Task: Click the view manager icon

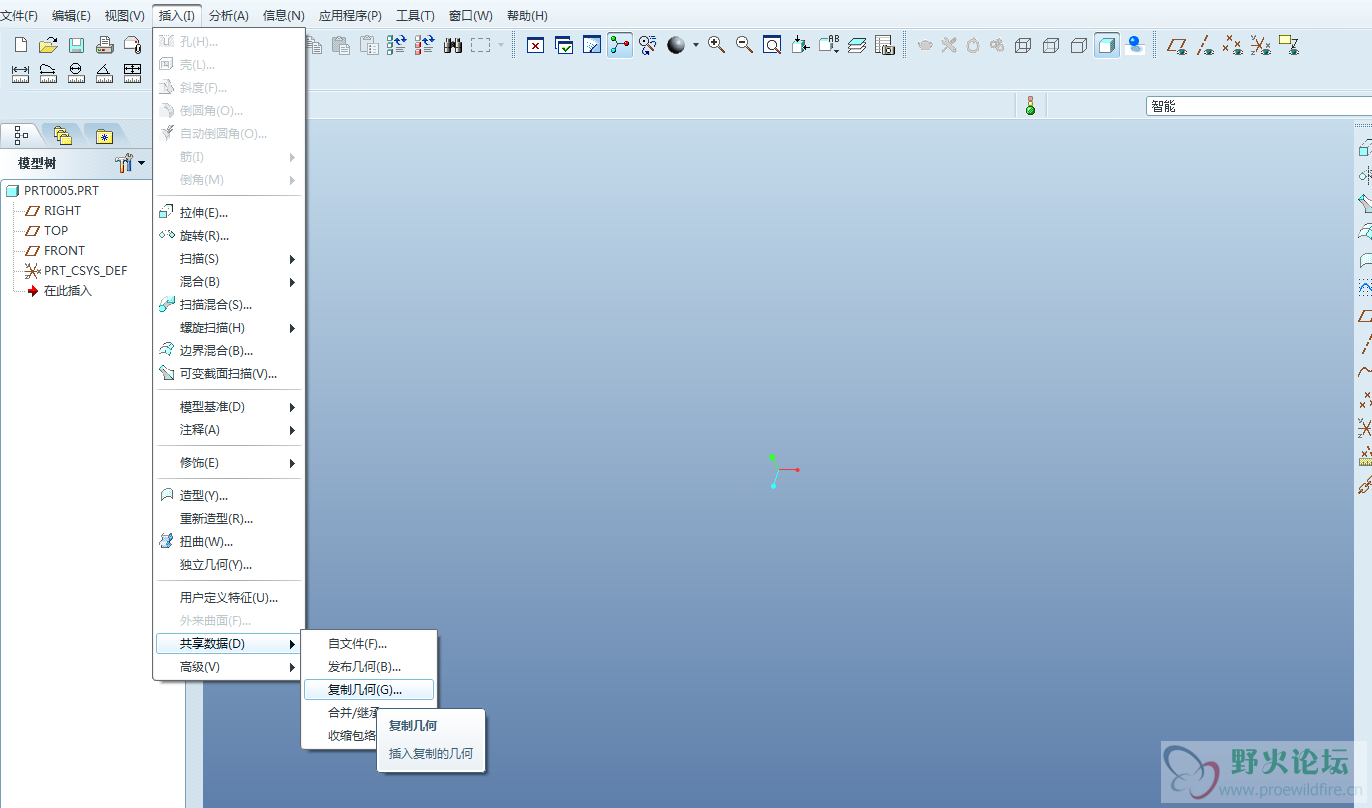Action: (x=884, y=45)
